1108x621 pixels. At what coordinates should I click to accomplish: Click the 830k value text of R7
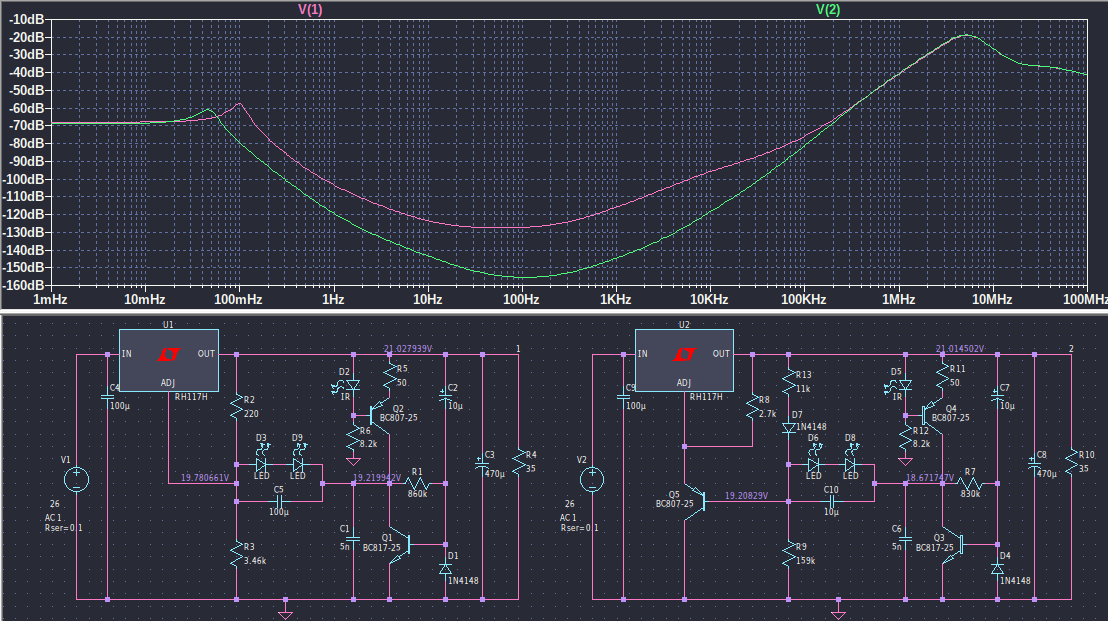click(x=970, y=494)
